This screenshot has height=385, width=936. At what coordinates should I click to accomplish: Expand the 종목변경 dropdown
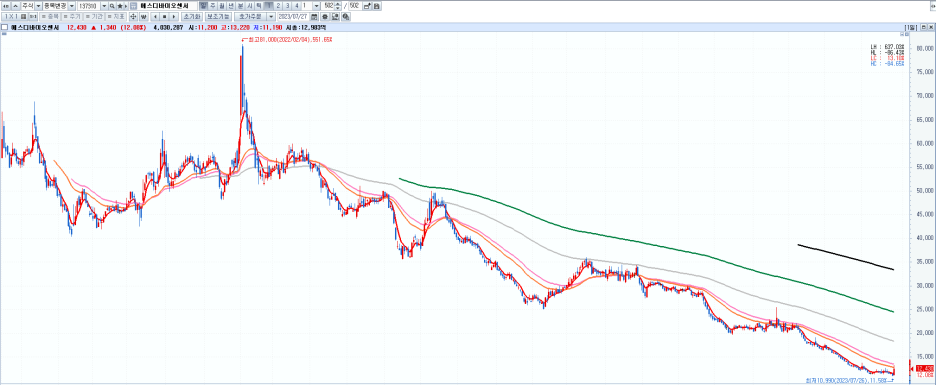tap(72, 5)
